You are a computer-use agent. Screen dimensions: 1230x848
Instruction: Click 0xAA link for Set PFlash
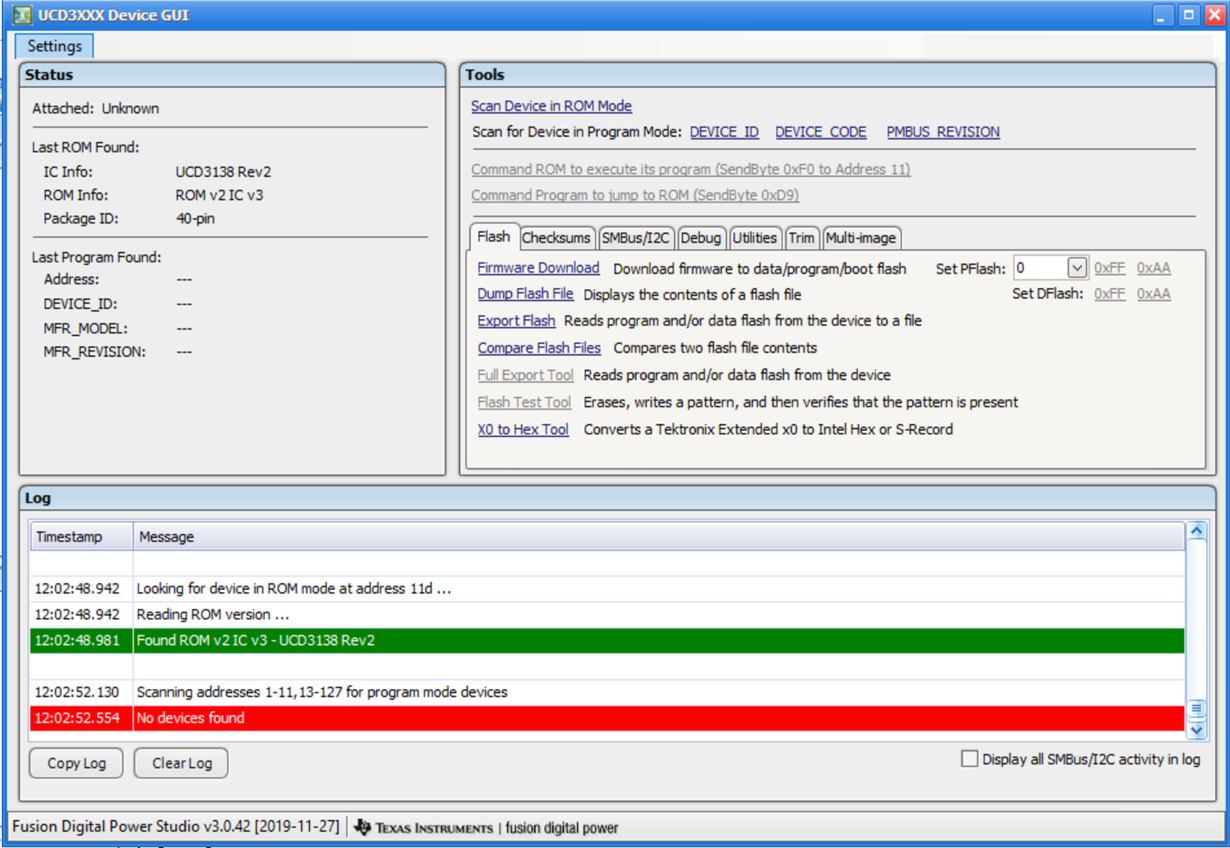pos(1153,268)
